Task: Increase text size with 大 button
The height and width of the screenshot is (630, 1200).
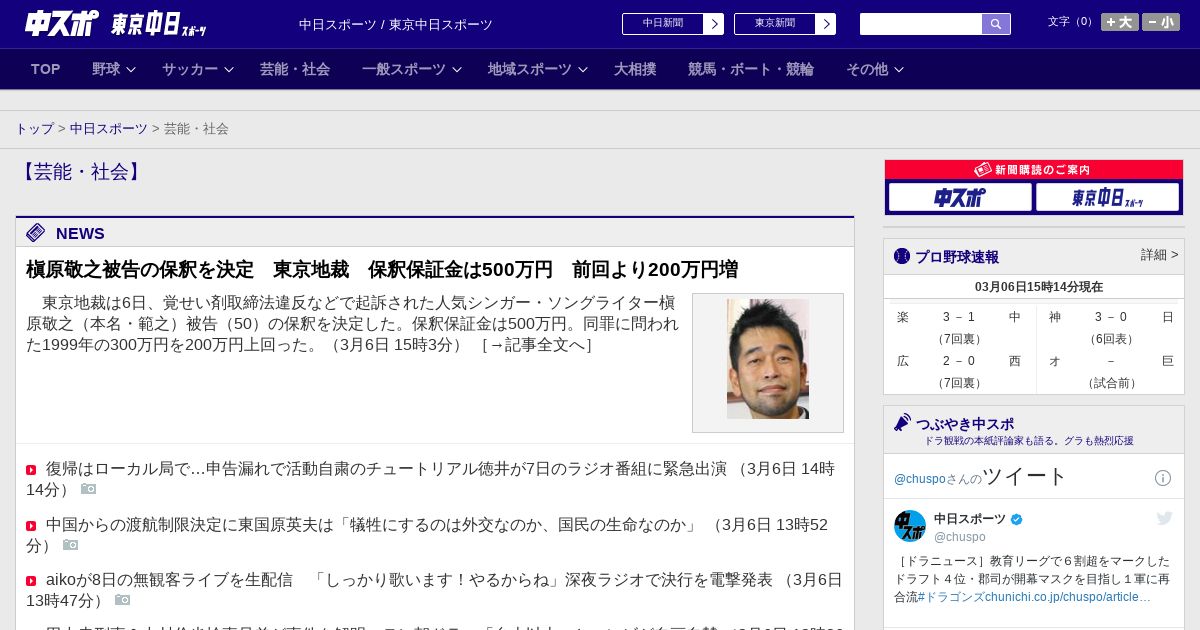Action: coord(1119,22)
